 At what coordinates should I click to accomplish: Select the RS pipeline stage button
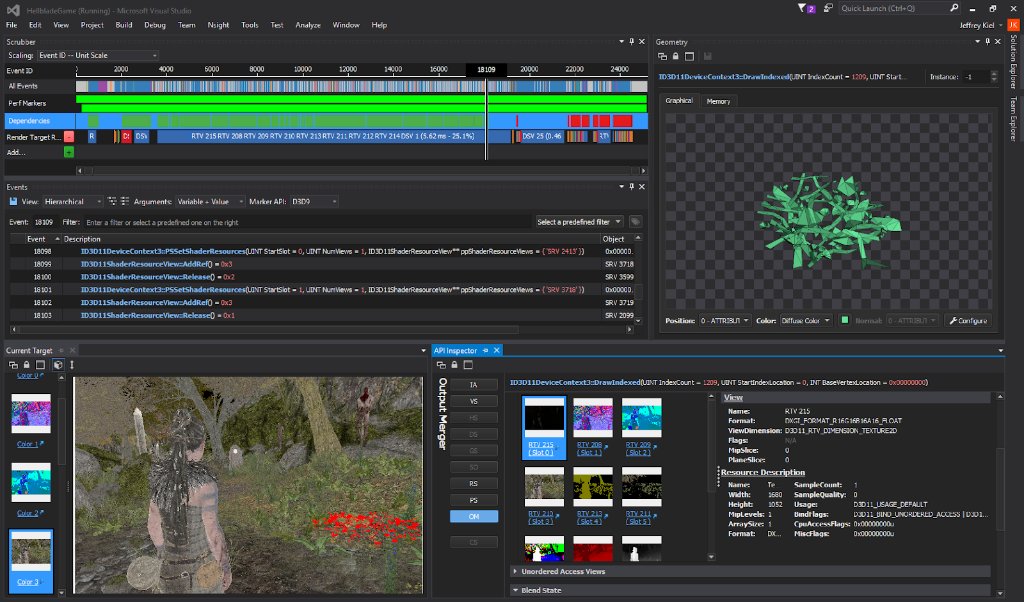[473, 484]
